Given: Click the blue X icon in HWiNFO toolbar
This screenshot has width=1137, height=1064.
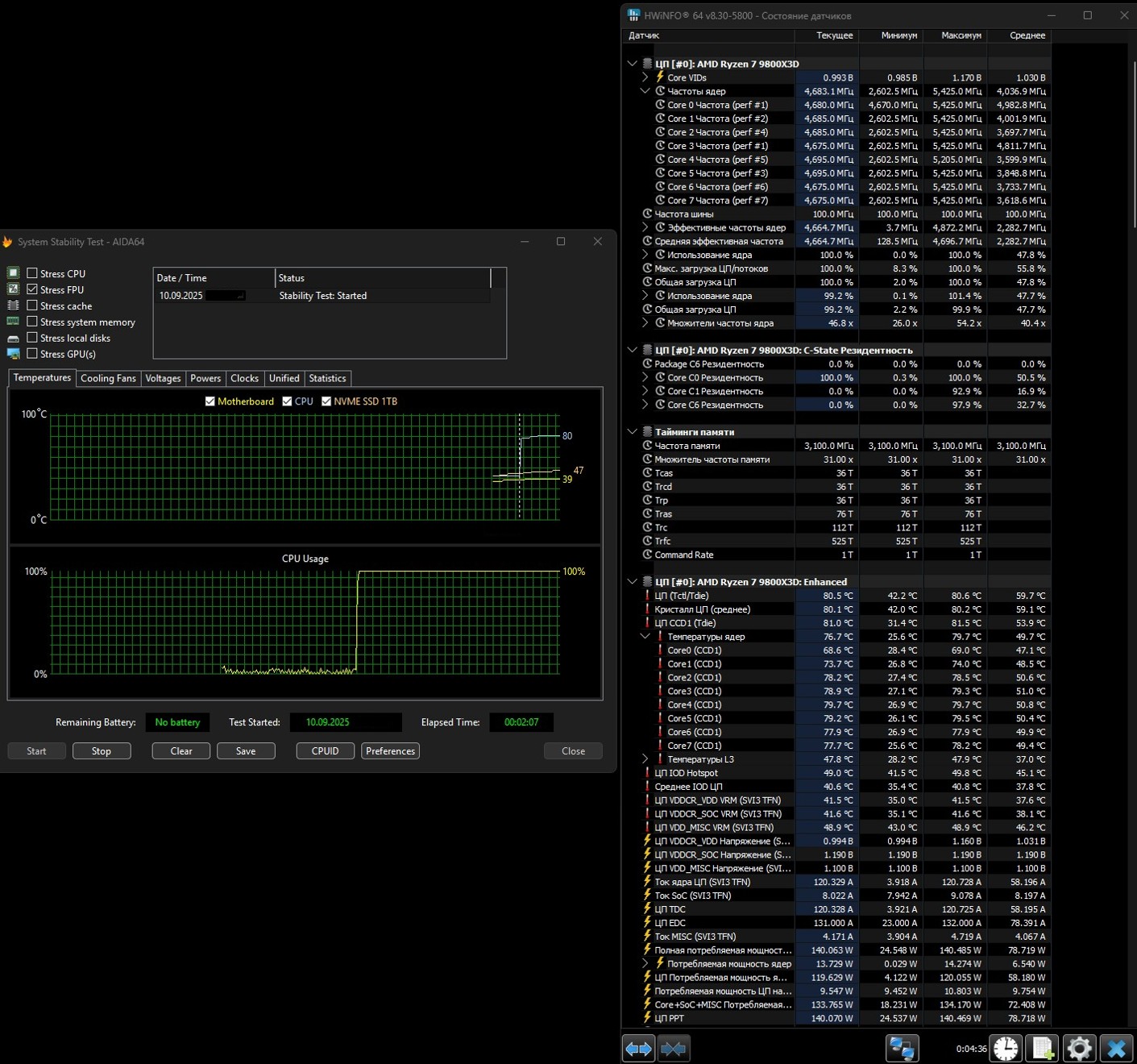Looking at the screenshot, I should pos(1117,1049).
